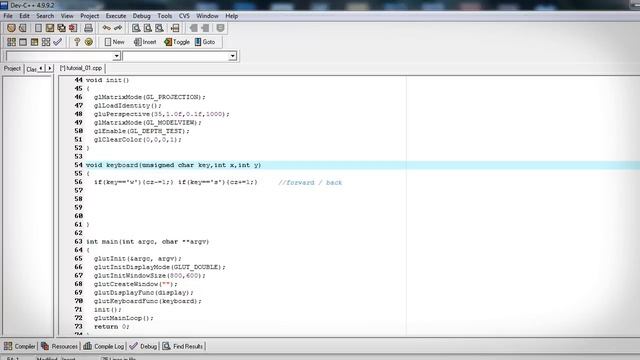Click the Rebuild All icon
Screen dimensions: 640x360
coord(46,42)
